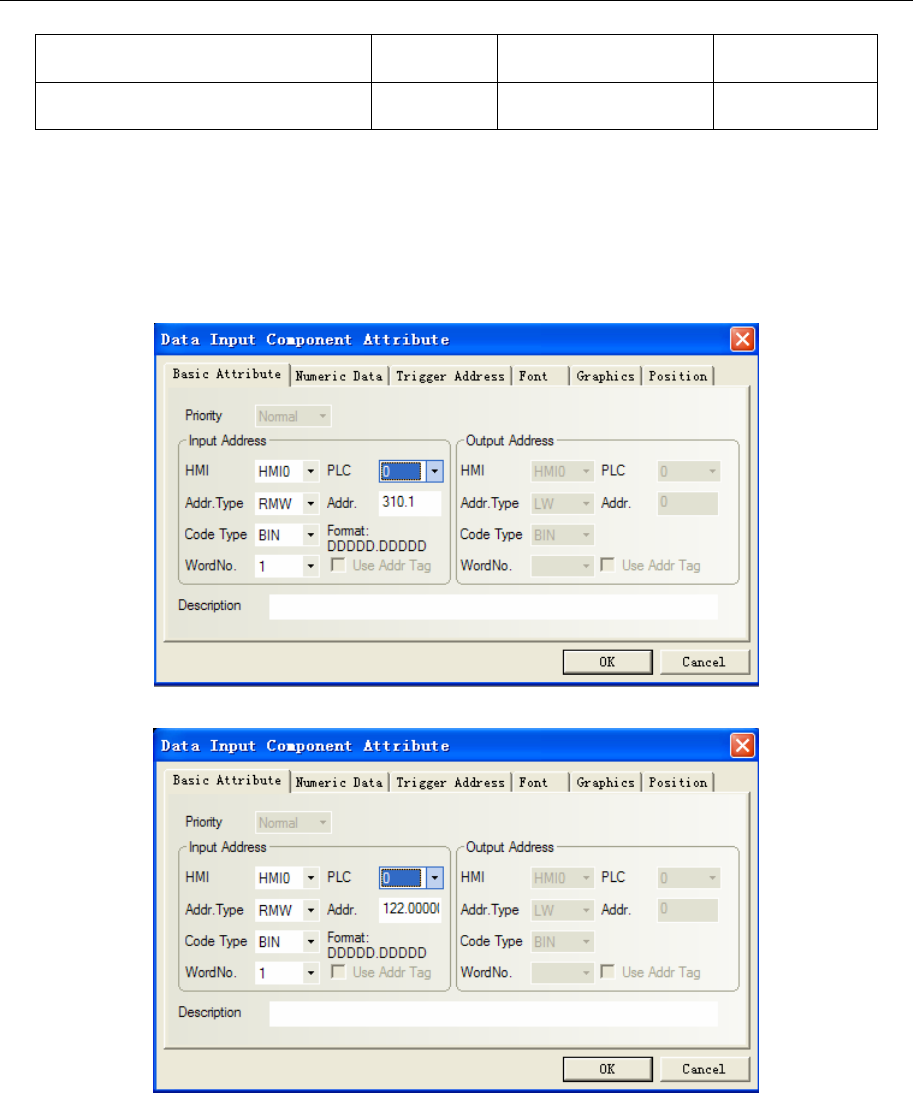Click Addr. field showing 310.1
Image resolution: width=913 pixels, height=1093 pixels.
[x=410, y=503]
